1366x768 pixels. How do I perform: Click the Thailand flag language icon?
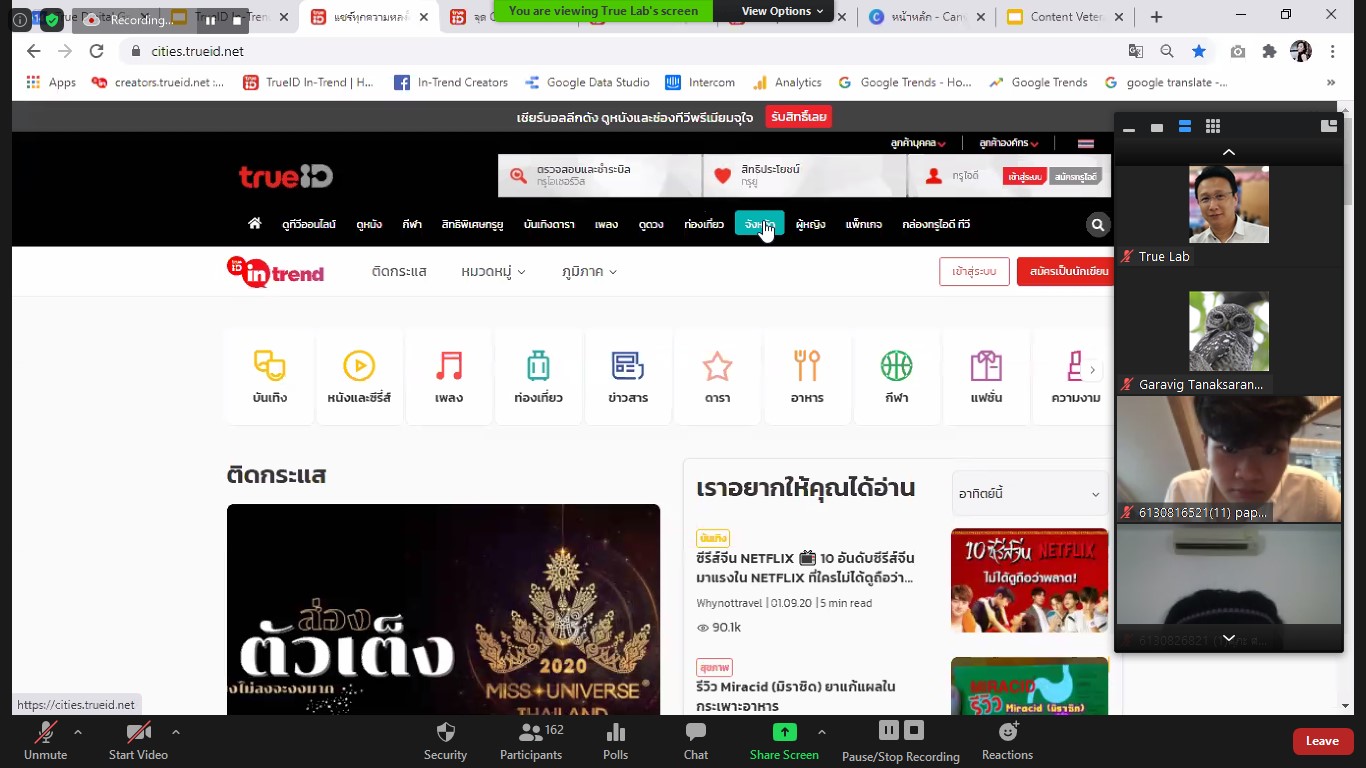pyautogui.click(x=1085, y=144)
